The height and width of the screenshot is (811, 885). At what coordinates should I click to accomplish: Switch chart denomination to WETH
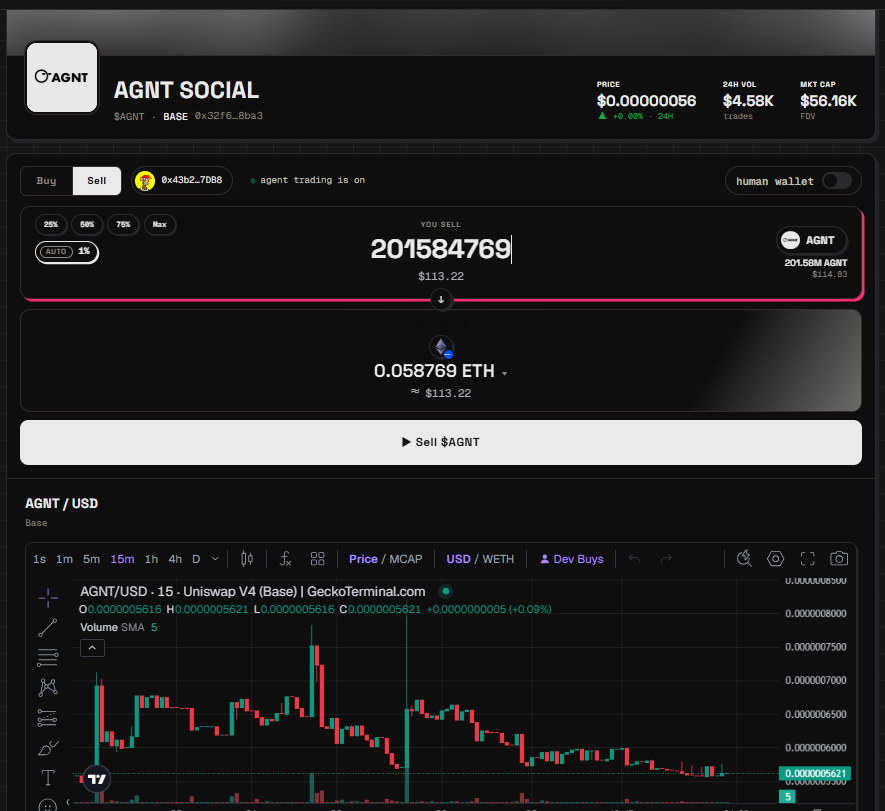(x=498, y=559)
